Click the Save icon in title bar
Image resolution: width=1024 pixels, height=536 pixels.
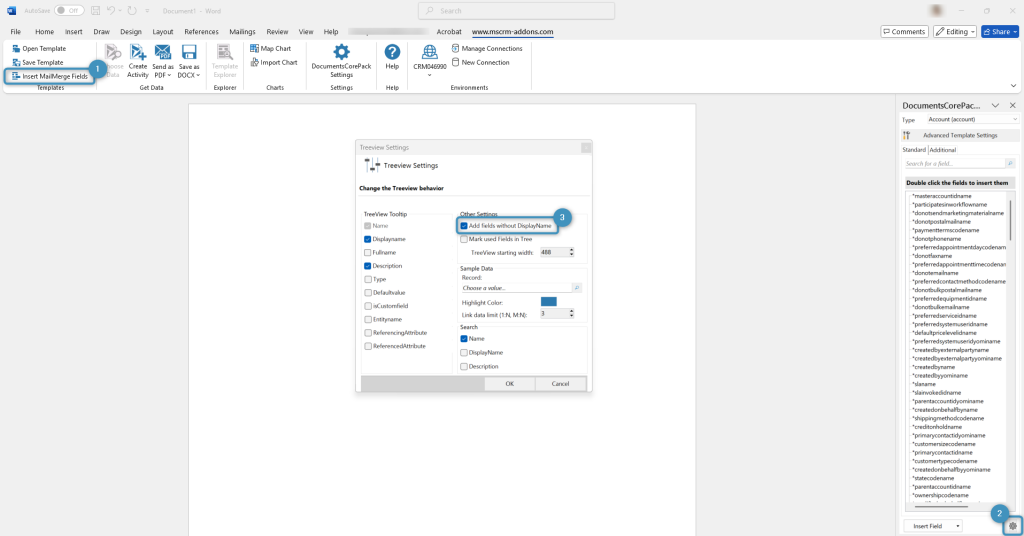95,10
